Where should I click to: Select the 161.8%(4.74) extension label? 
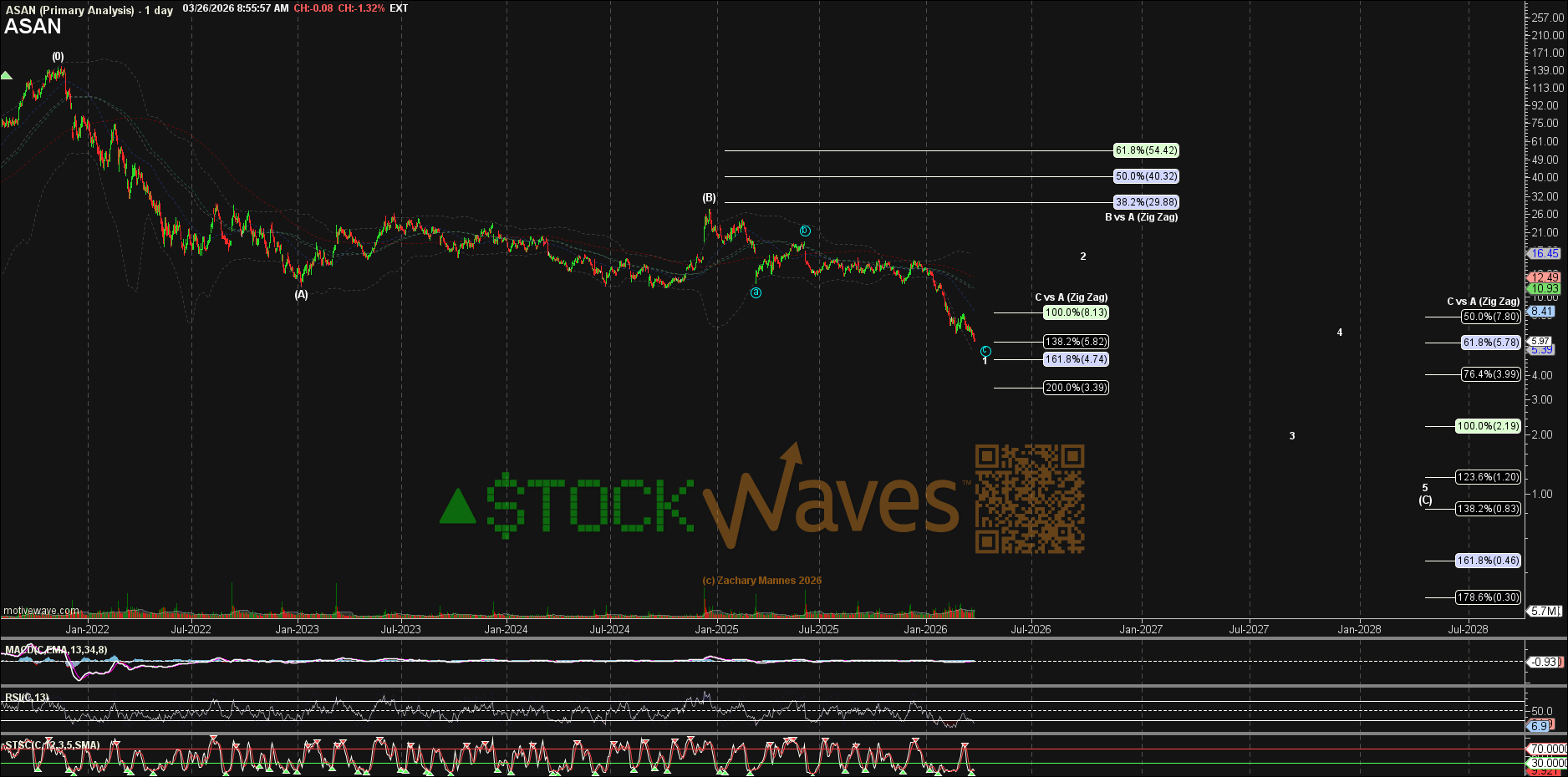pyautogui.click(x=1076, y=359)
